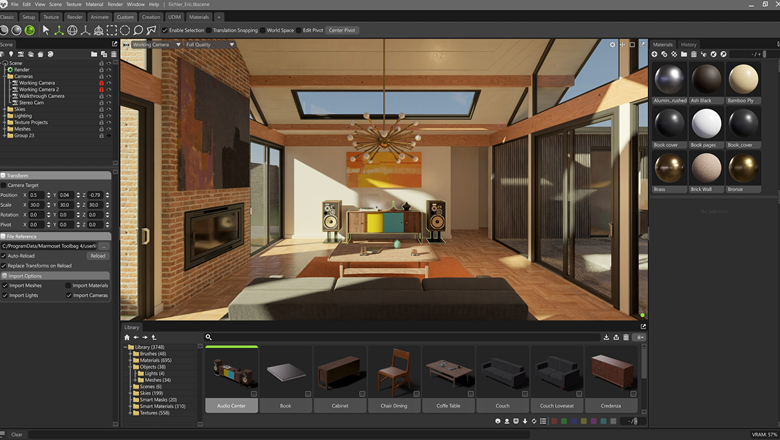Toggle the Auto-Reload checkbox

pyautogui.click(x=5, y=256)
